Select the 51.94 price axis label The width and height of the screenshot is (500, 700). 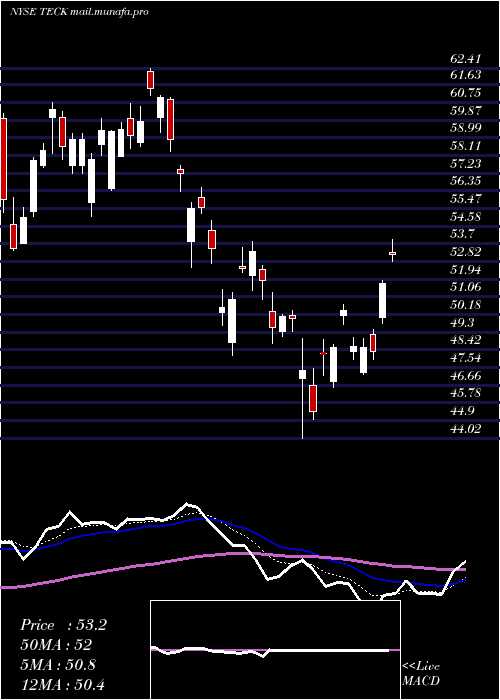[465, 270]
